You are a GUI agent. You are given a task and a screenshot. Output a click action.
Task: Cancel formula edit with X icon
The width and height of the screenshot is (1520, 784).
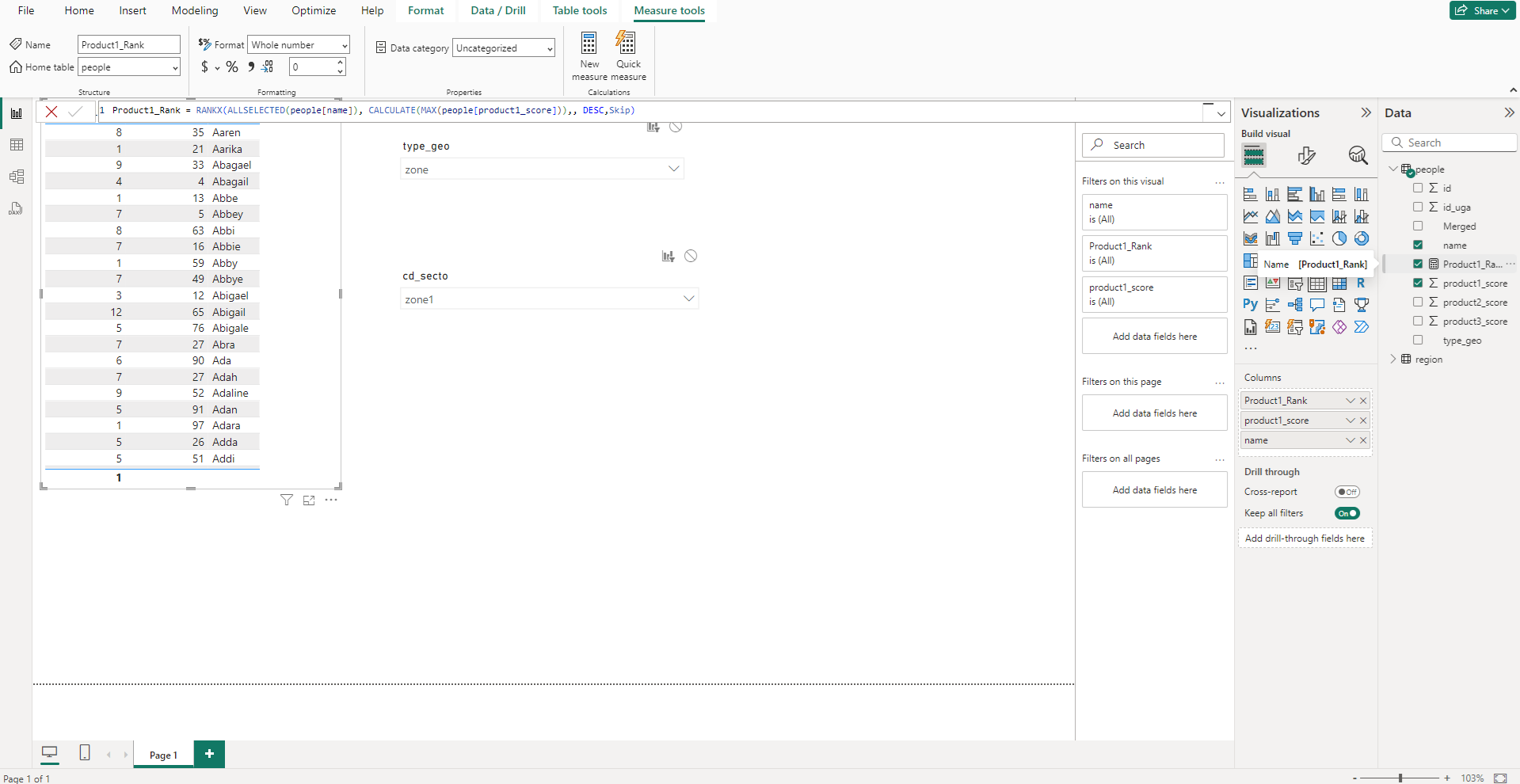pyautogui.click(x=51, y=112)
